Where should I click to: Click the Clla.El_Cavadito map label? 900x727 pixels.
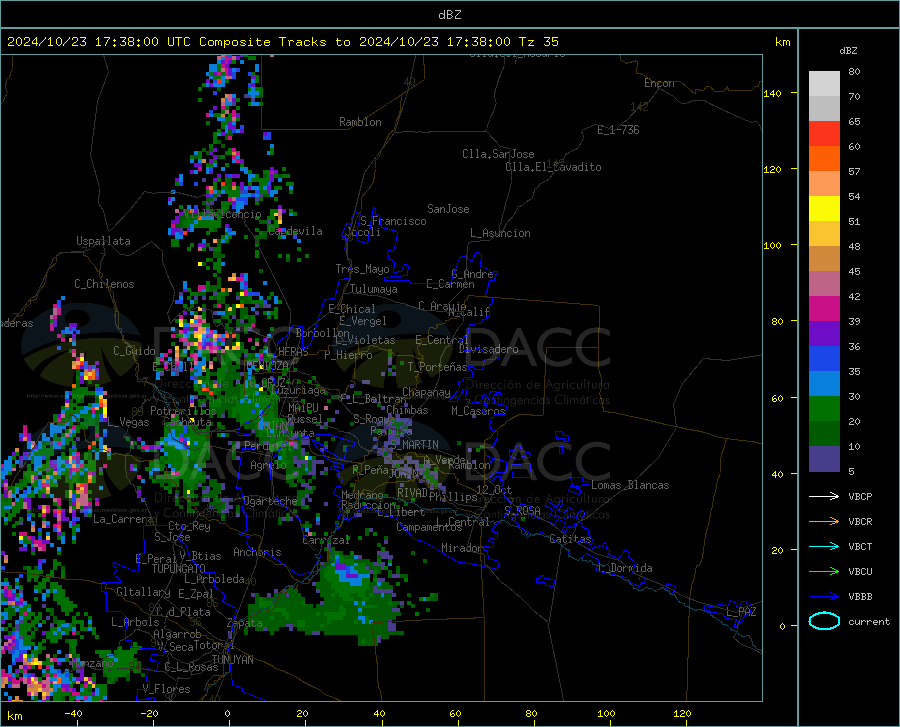pyautogui.click(x=553, y=167)
